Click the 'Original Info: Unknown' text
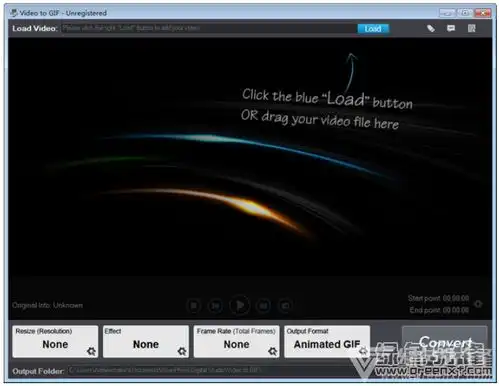This screenshot has height=386, width=499. 47,305
